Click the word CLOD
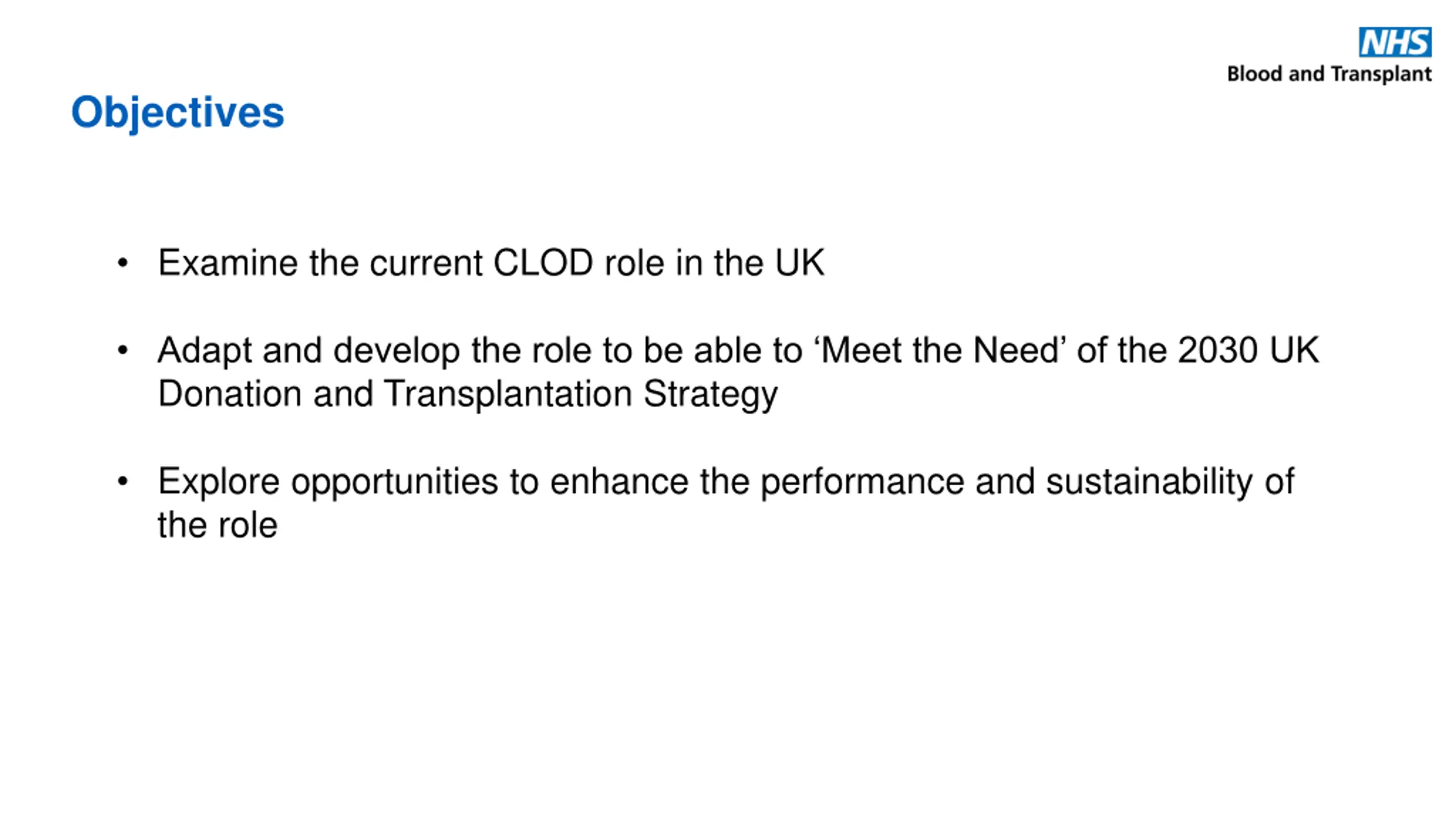 (x=543, y=263)
